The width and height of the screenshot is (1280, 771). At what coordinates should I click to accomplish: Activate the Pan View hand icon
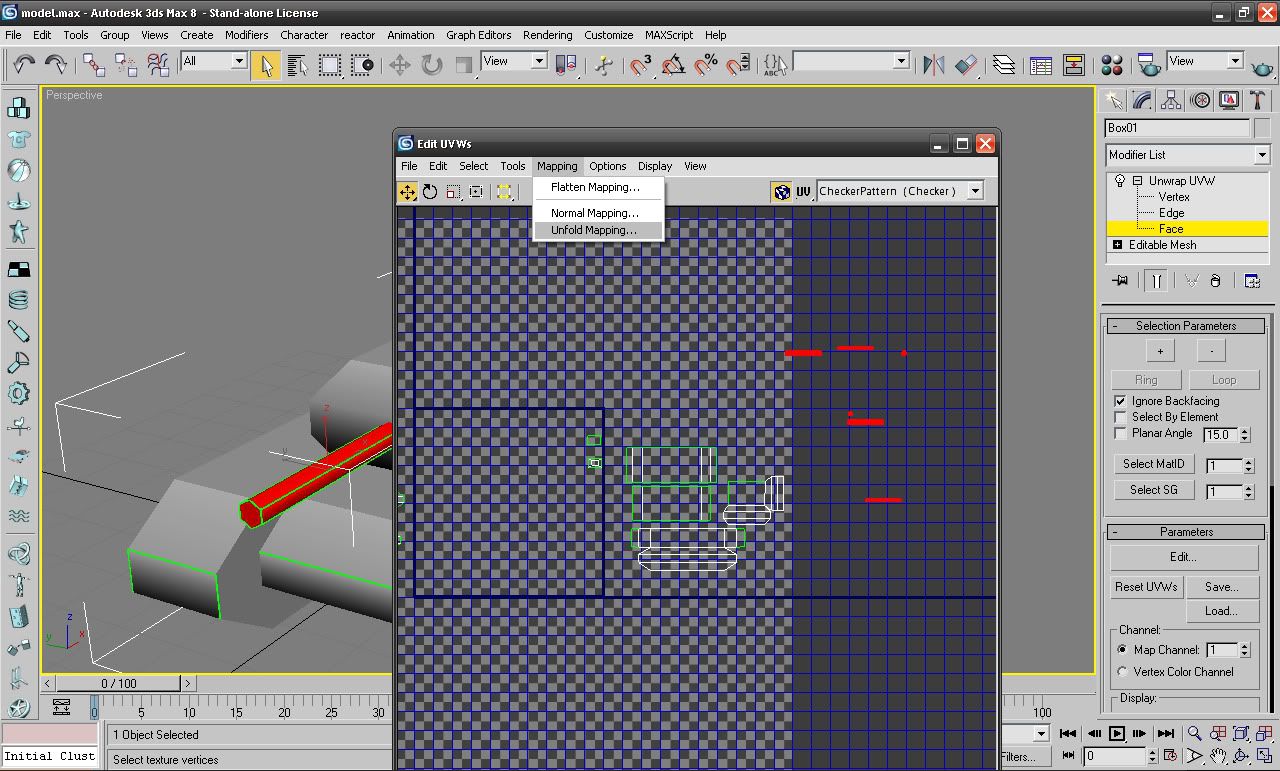(x=1218, y=756)
